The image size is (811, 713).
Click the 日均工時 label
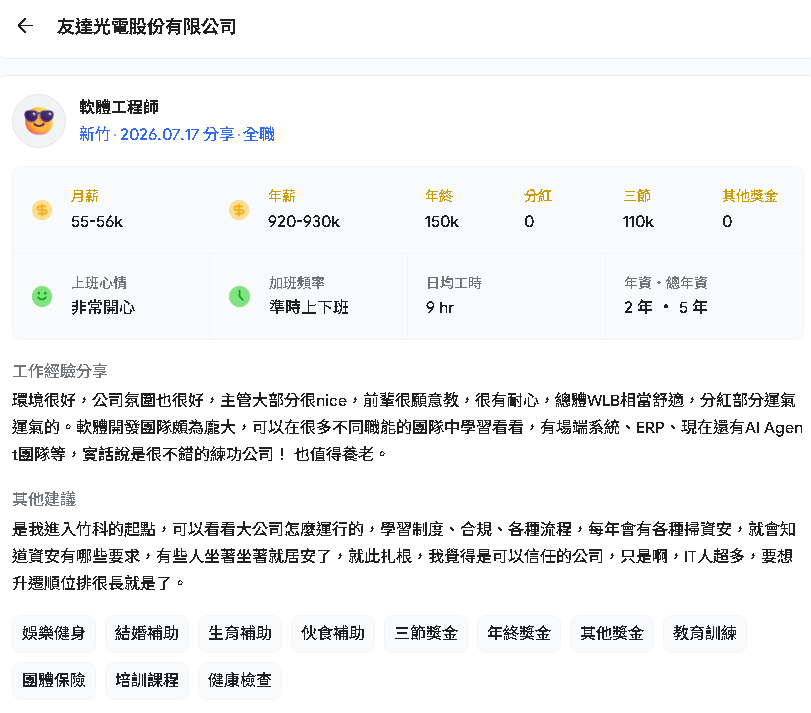pos(454,283)
